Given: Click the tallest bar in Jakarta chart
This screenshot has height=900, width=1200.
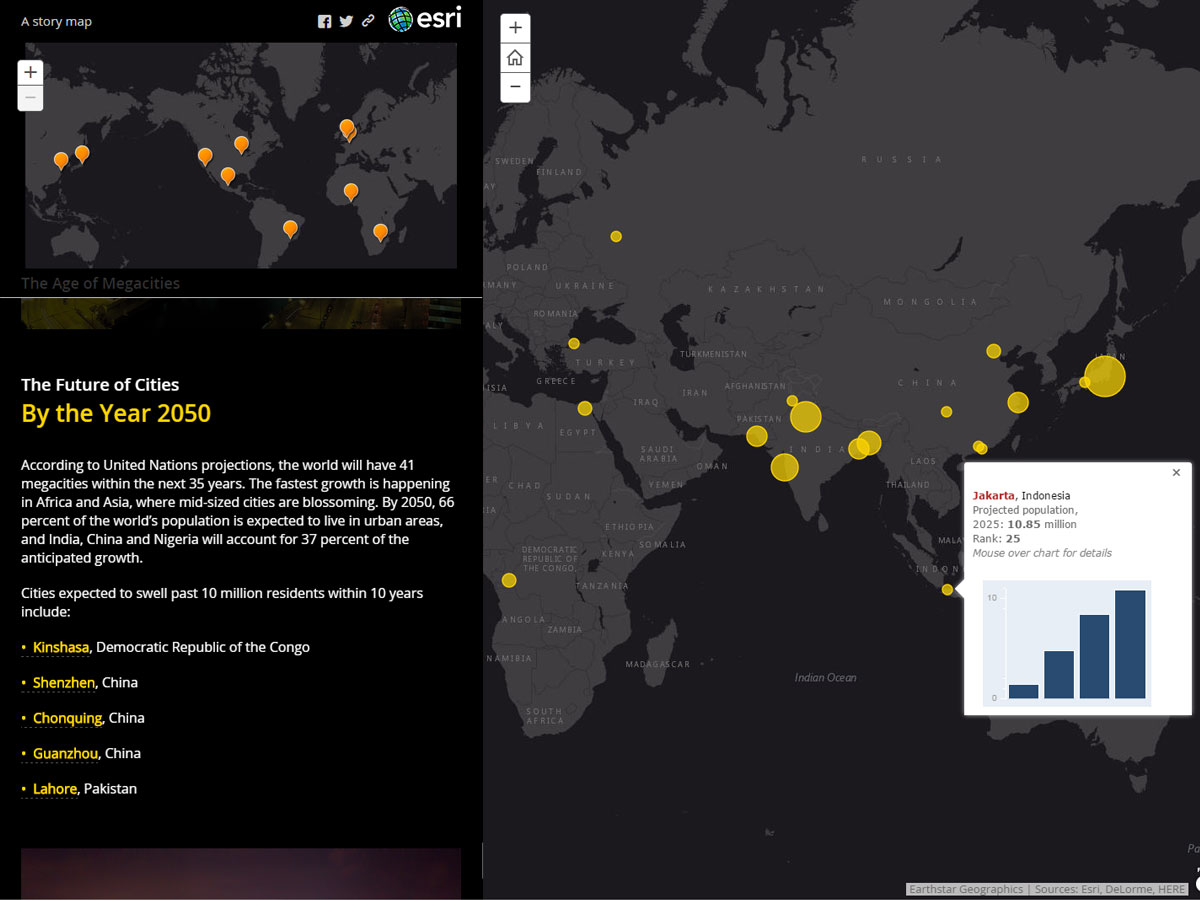Looking at the screenshot, I should 1130,644.
